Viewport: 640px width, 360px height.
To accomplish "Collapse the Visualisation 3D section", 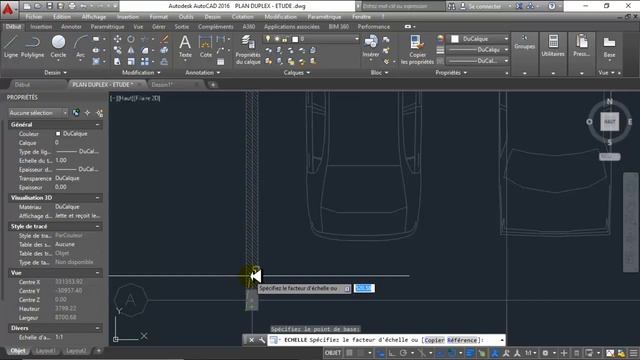I will (98, 198).
